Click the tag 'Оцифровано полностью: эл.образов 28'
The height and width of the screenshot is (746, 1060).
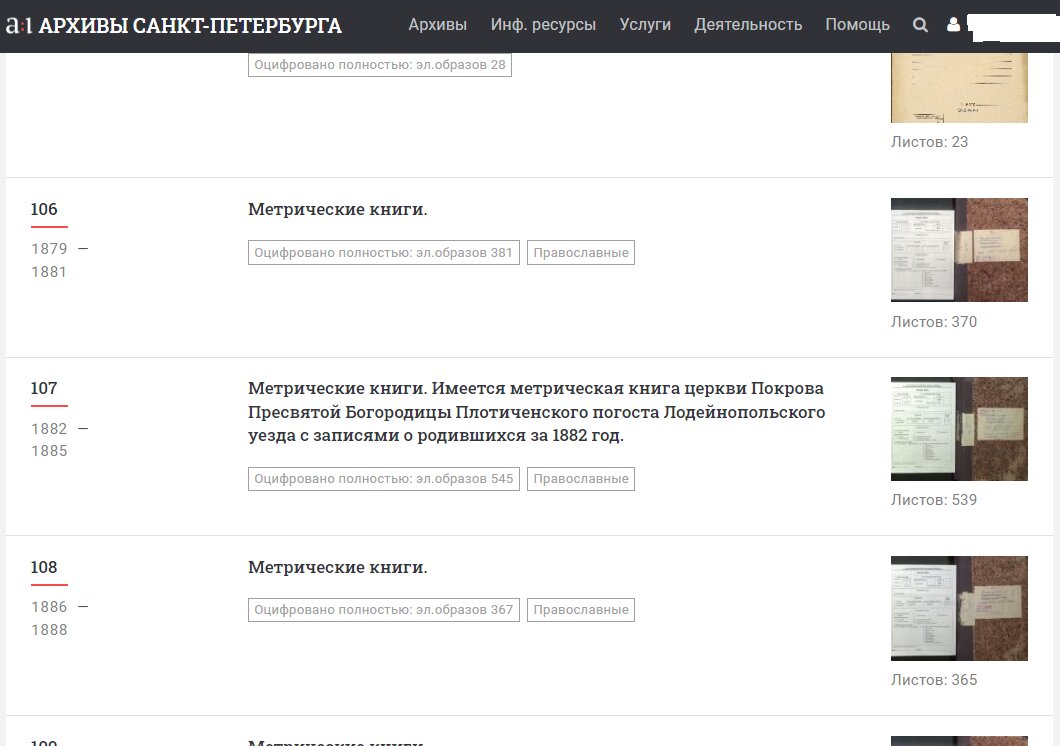[x=380, y=65]
